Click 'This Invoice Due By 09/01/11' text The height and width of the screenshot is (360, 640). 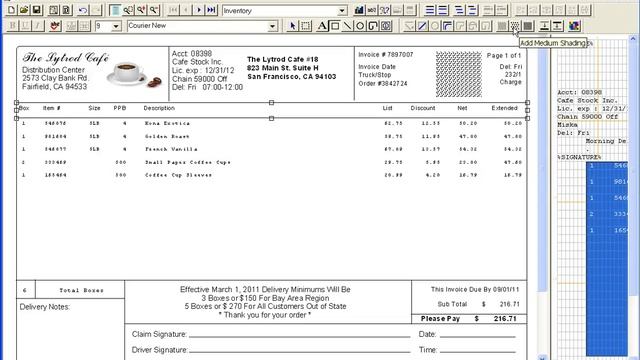(475, 289)
